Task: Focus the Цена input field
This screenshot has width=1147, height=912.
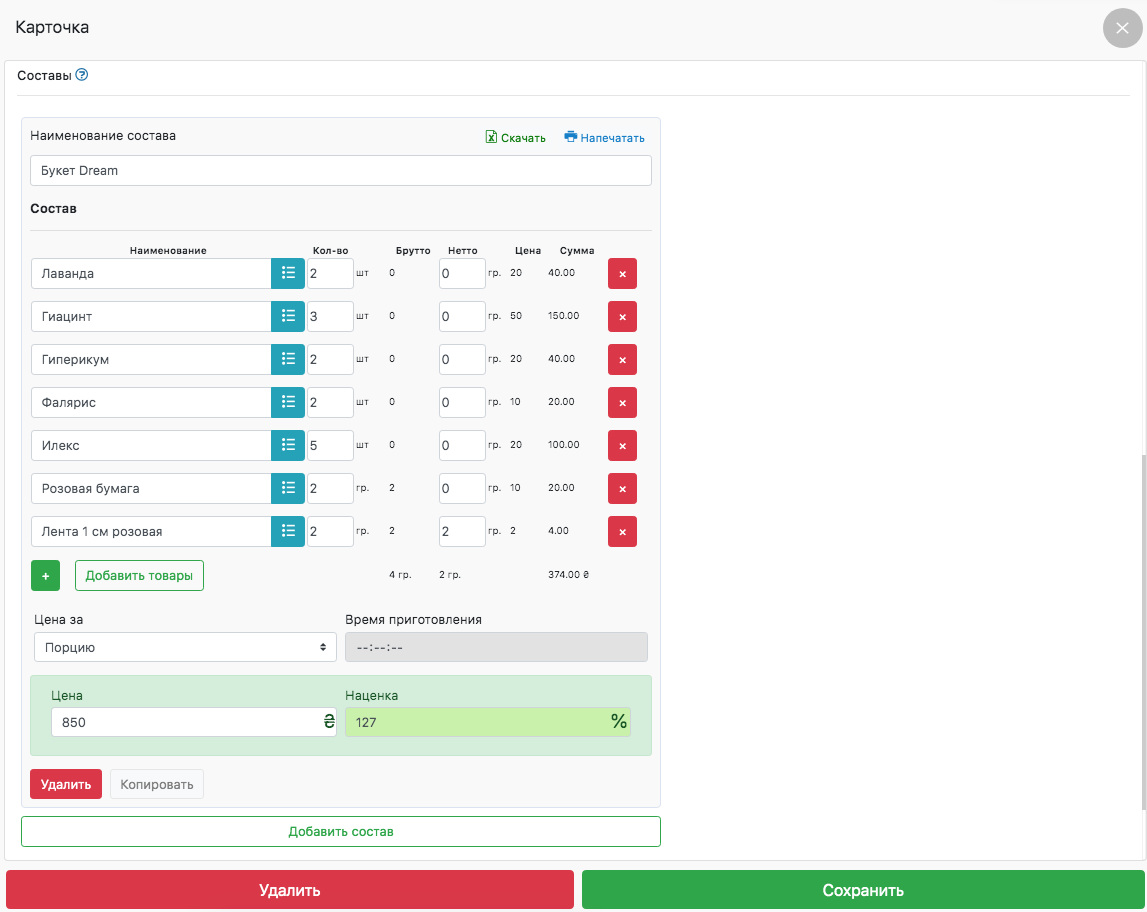Action: [x=185, y=722]
